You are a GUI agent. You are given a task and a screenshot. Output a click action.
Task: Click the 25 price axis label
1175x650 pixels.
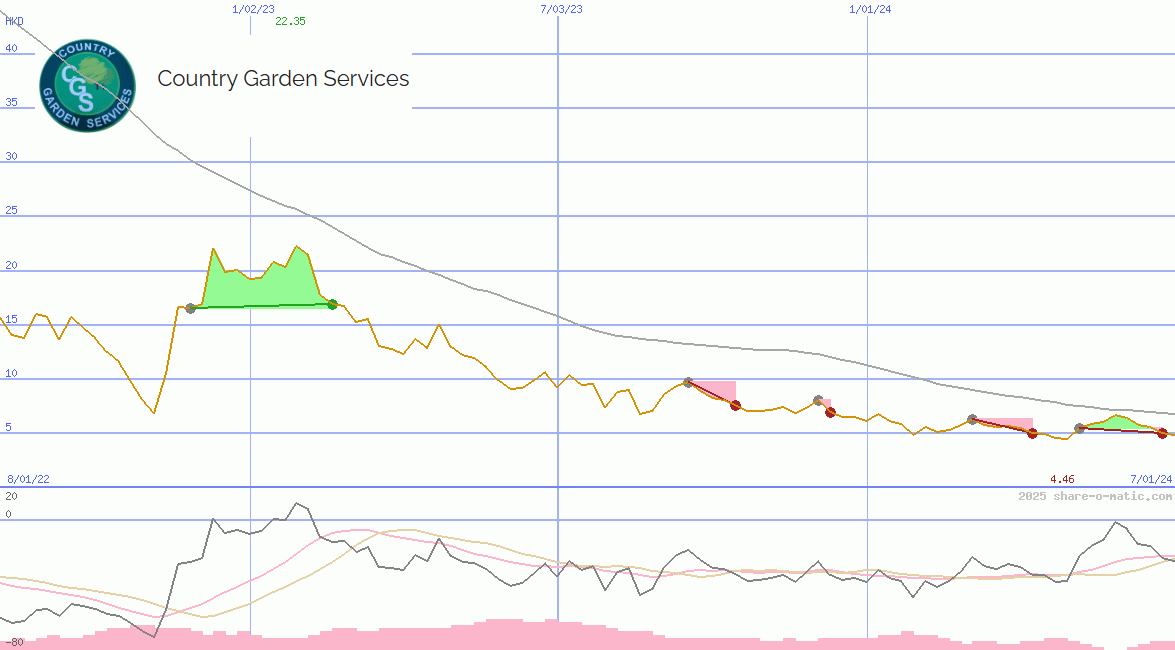[x=11, y=210]
